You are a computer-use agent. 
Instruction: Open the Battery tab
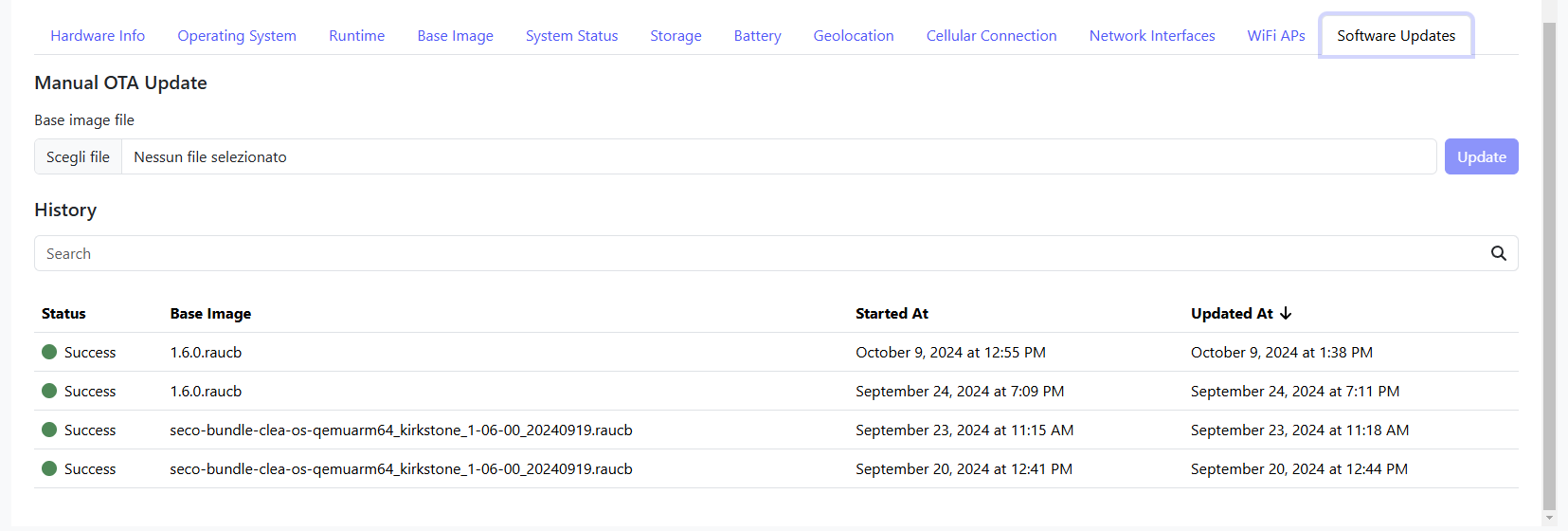point(757,36)
